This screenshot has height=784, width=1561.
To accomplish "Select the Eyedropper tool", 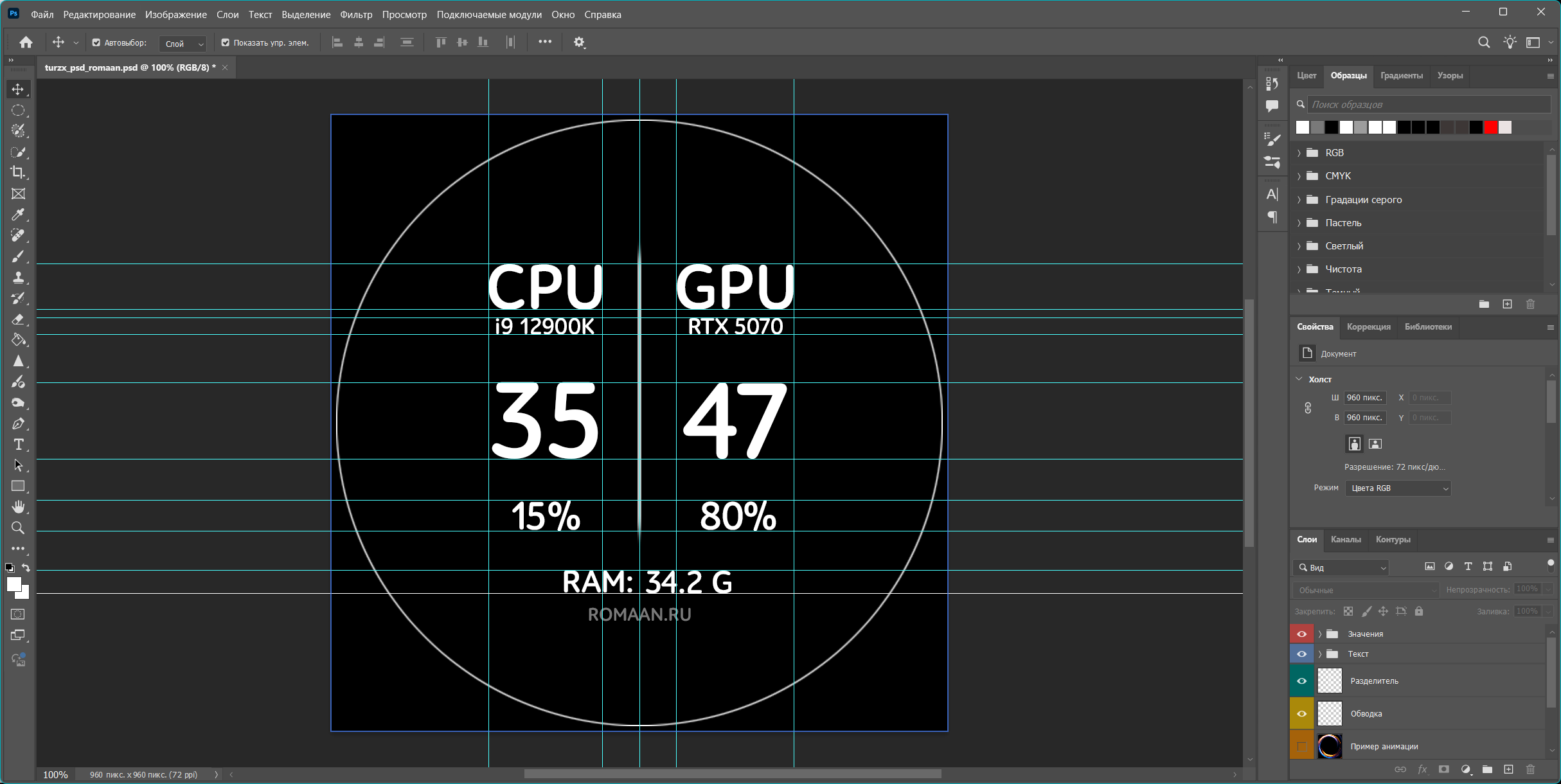I will click(x=18, y=215).
